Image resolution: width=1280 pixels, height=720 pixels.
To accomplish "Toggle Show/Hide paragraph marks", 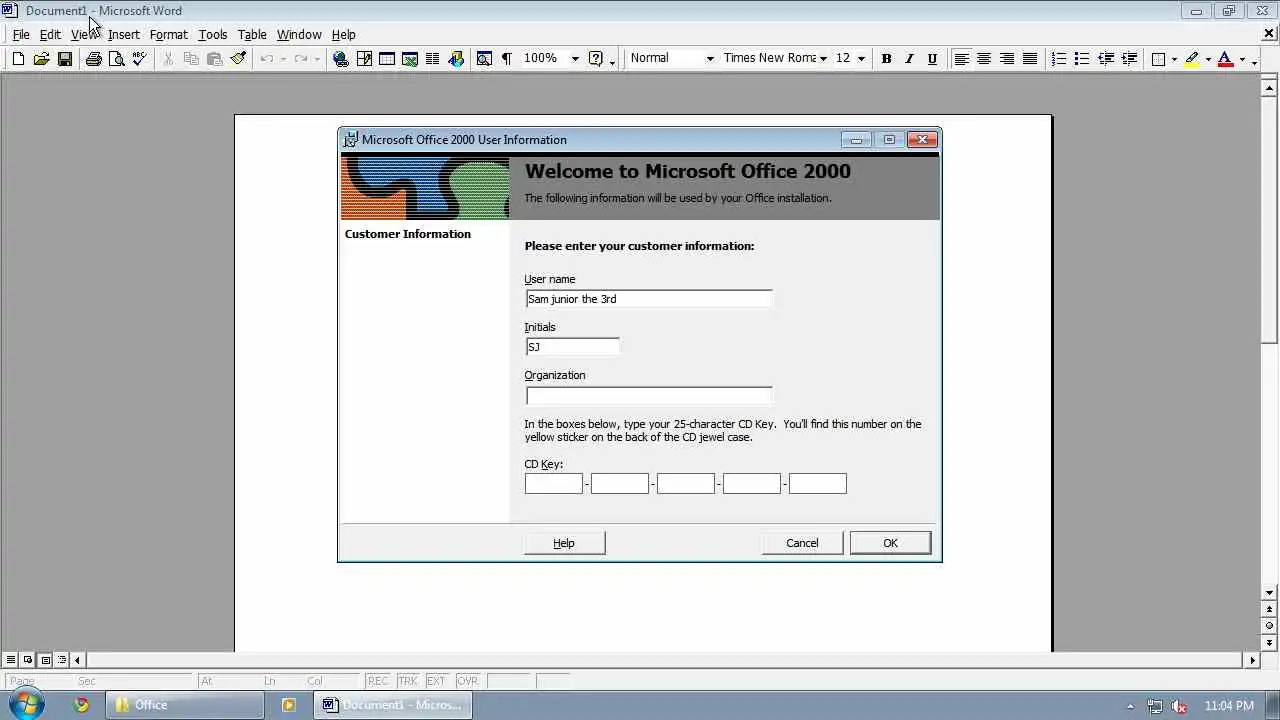I will click(506, 59).
